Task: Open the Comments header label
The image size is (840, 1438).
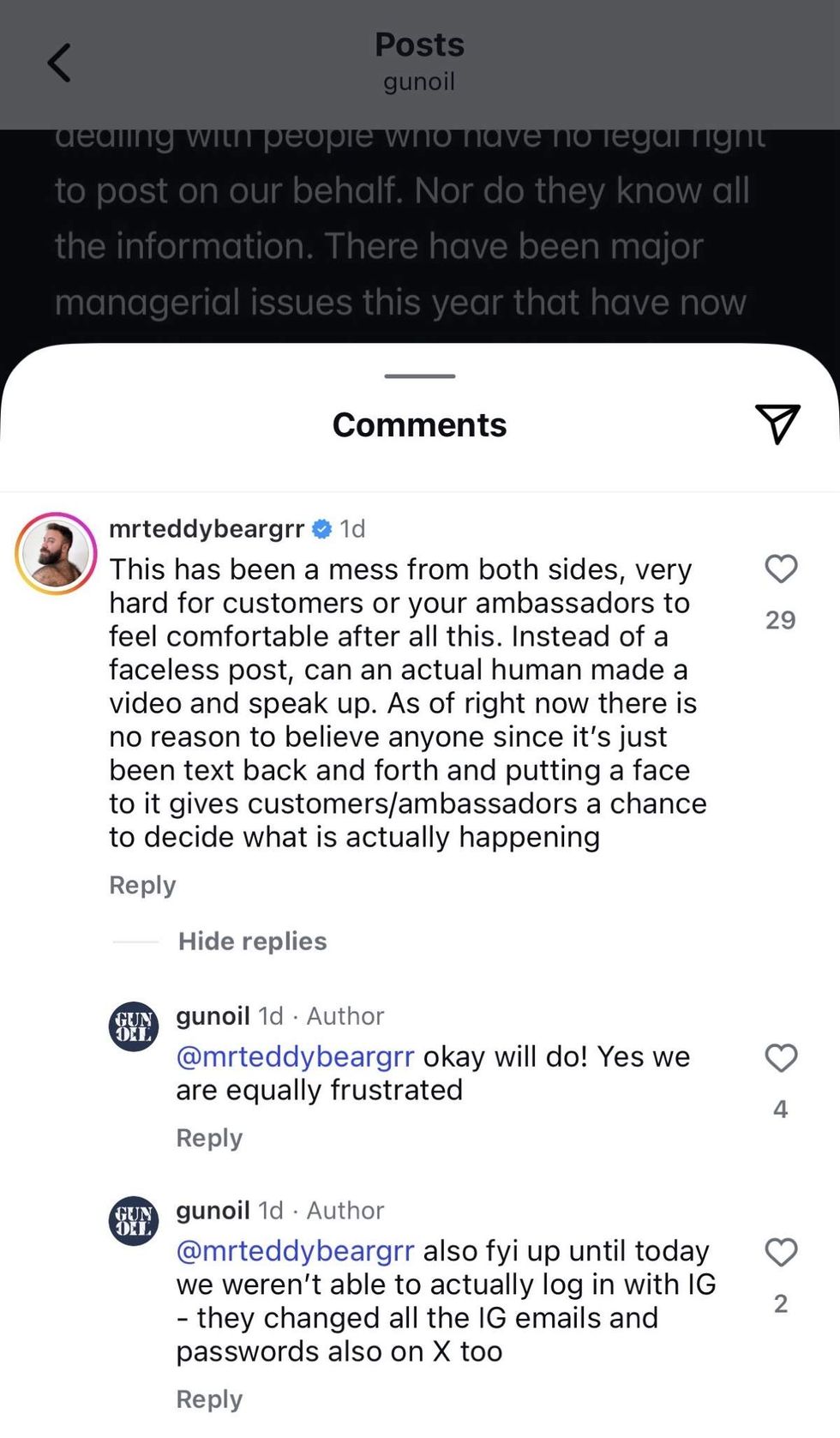Action: coord(419,424)
